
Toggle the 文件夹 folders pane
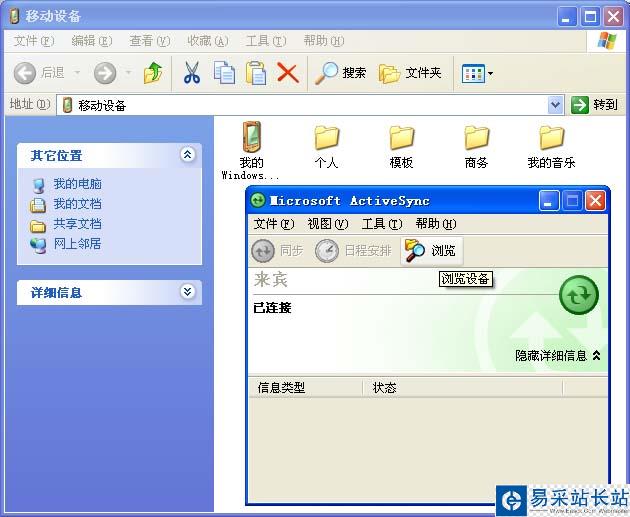410,73
